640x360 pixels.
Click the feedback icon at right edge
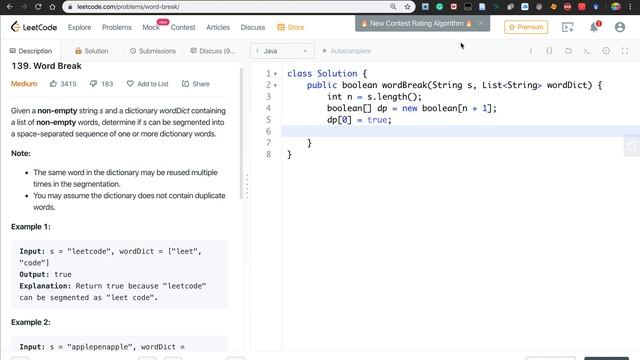632,146
